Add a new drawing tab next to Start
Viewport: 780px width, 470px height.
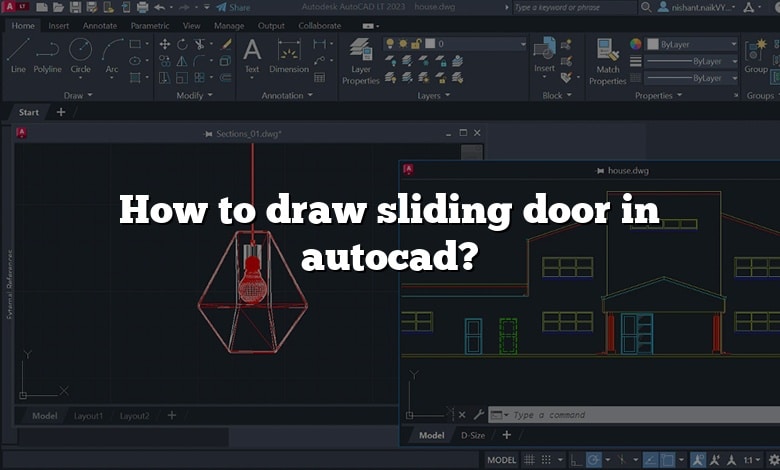tap(61, 112)
